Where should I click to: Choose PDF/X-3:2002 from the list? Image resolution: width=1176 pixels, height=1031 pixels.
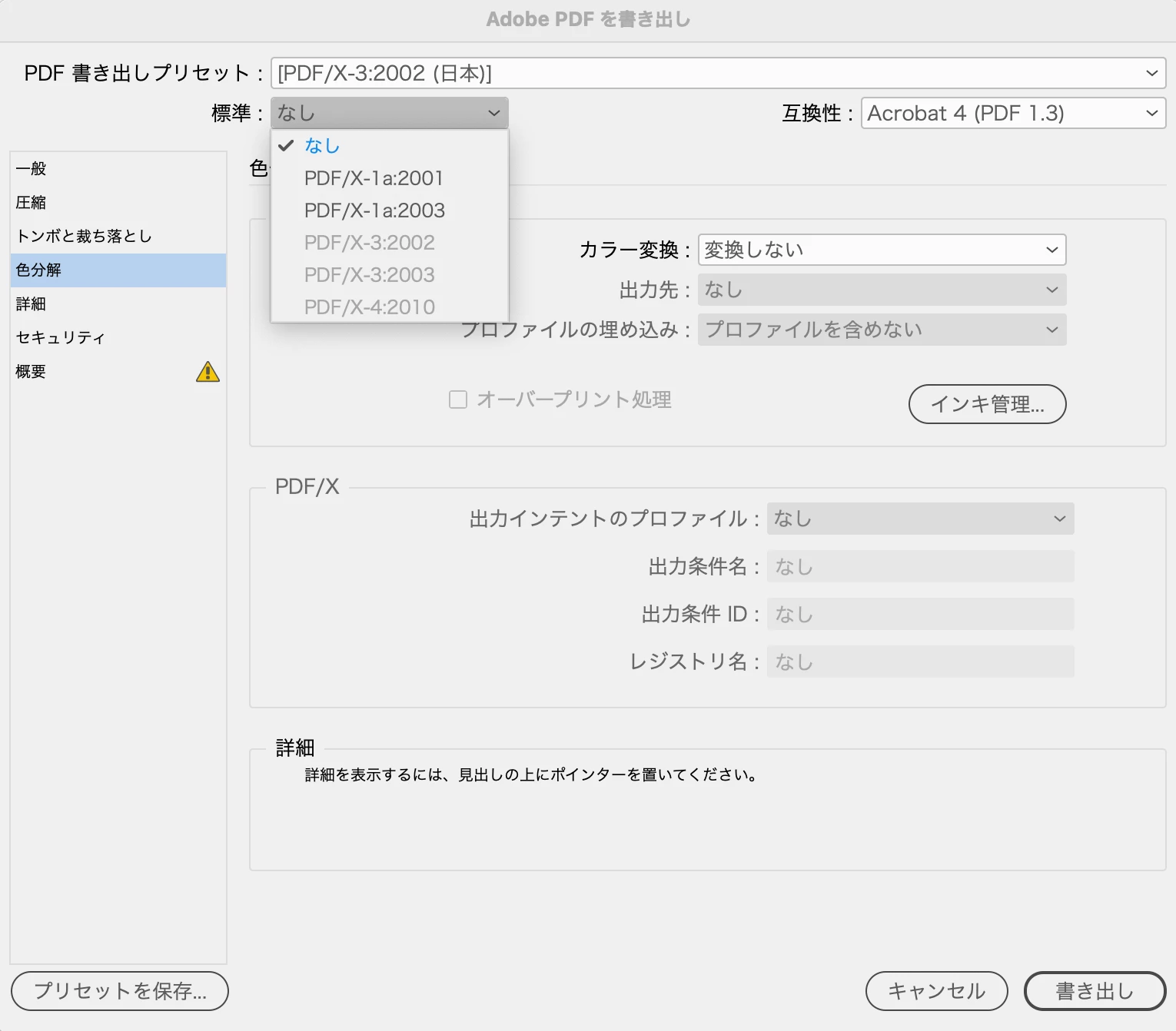pos(390,243)
